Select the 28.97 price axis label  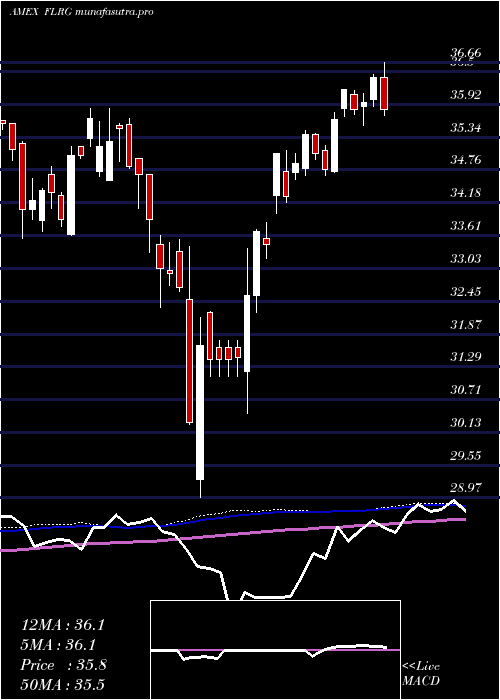pos(466,488)
